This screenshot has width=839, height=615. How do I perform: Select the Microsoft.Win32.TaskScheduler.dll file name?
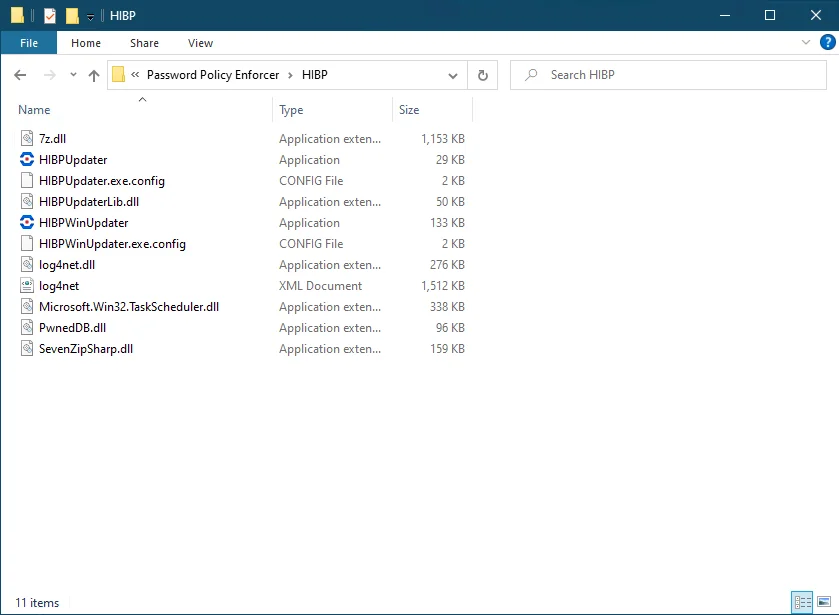tap(129, 307)
